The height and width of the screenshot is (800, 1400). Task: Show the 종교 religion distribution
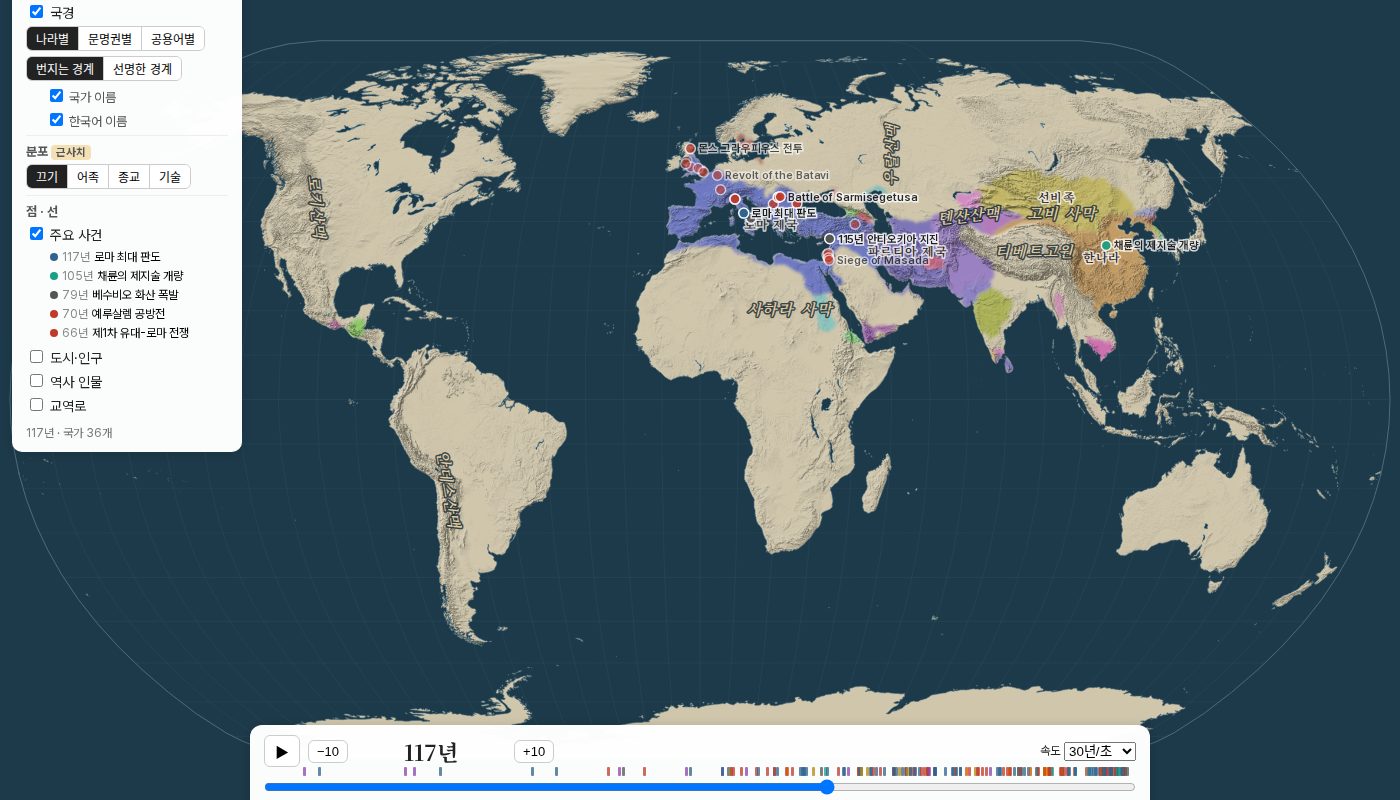point(129,177)
